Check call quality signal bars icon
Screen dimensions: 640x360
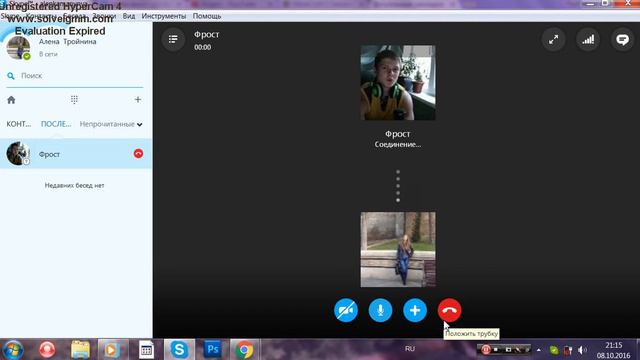588,40
